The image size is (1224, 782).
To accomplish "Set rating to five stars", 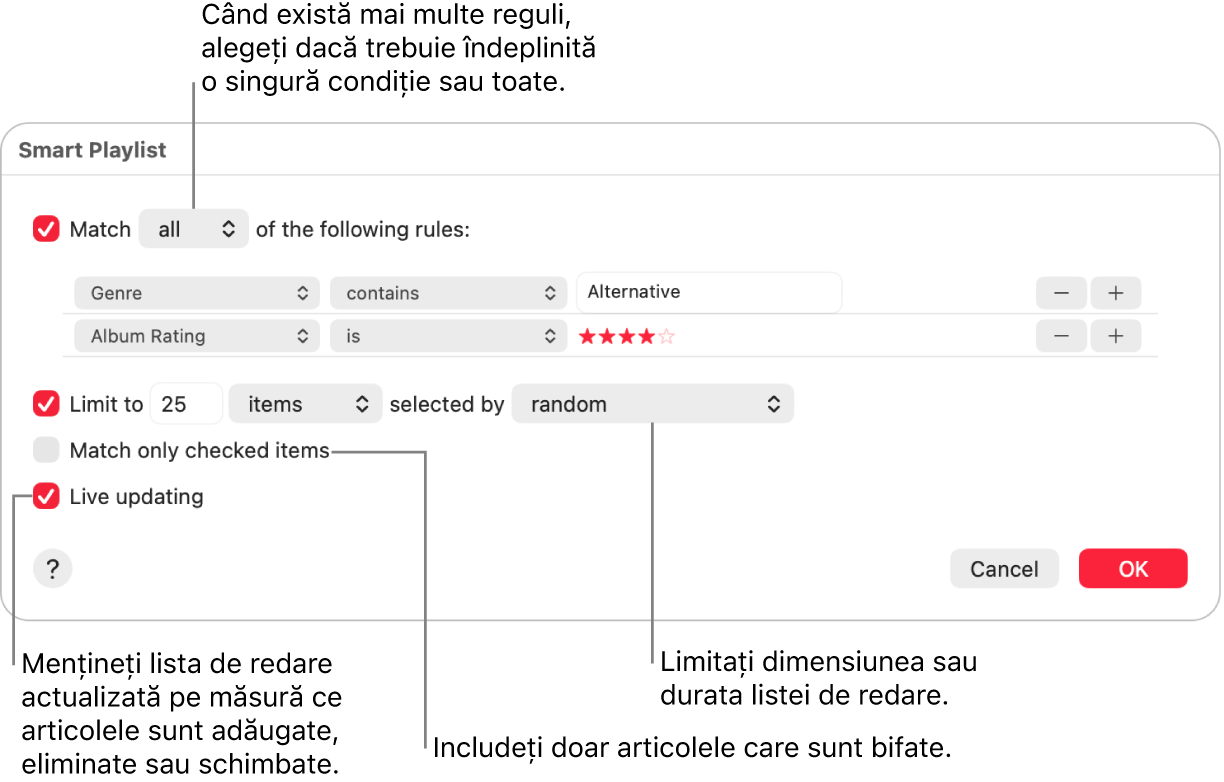I will tap(667, 337).
